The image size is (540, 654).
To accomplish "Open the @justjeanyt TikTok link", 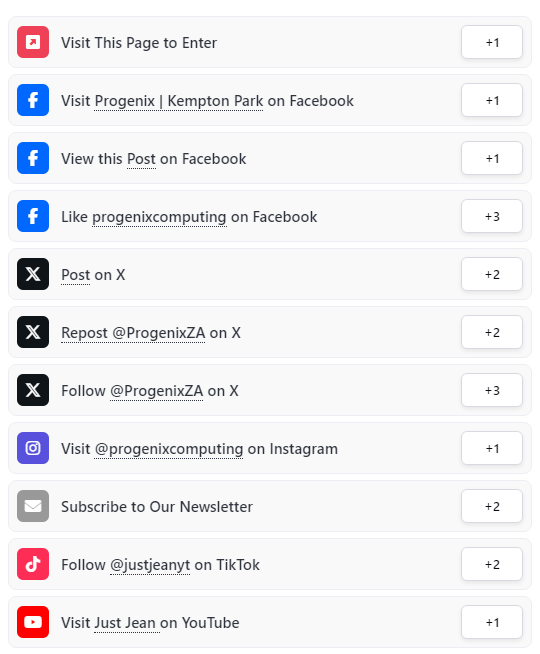I will (150, 565).
